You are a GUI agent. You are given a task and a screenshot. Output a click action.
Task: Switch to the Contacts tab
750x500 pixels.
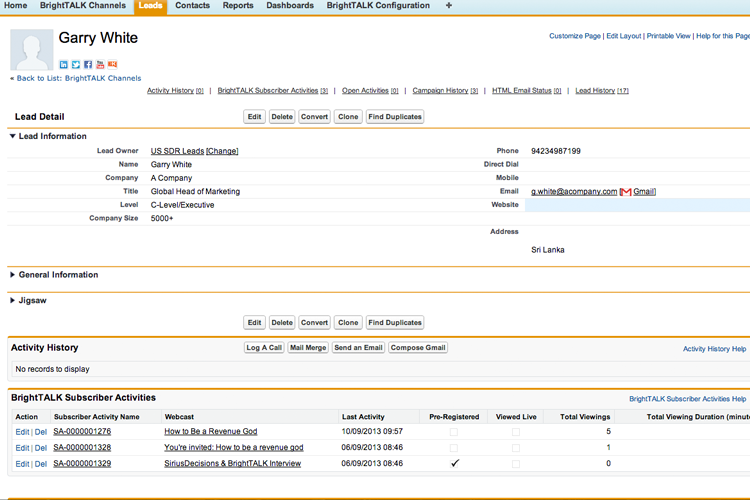192,6
